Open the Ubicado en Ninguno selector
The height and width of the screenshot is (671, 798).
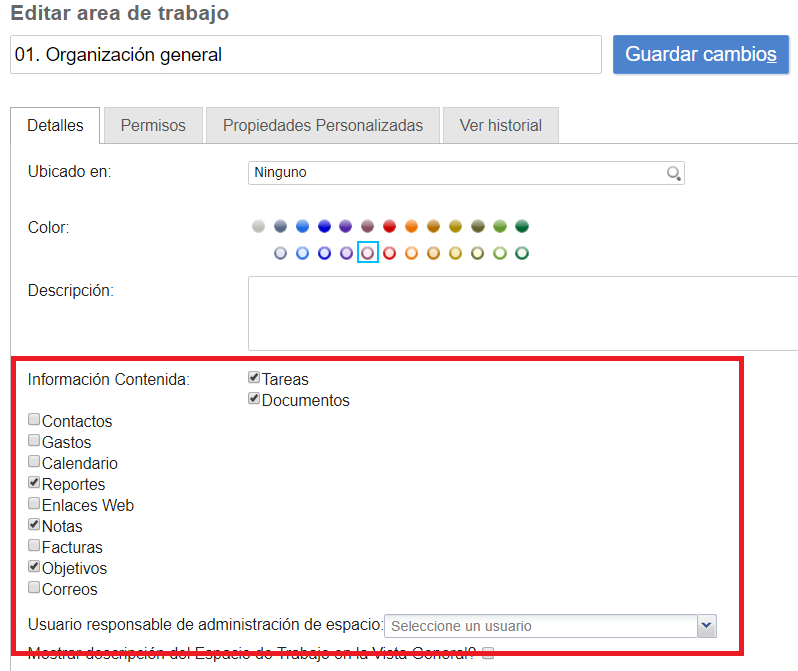point(458,173)
